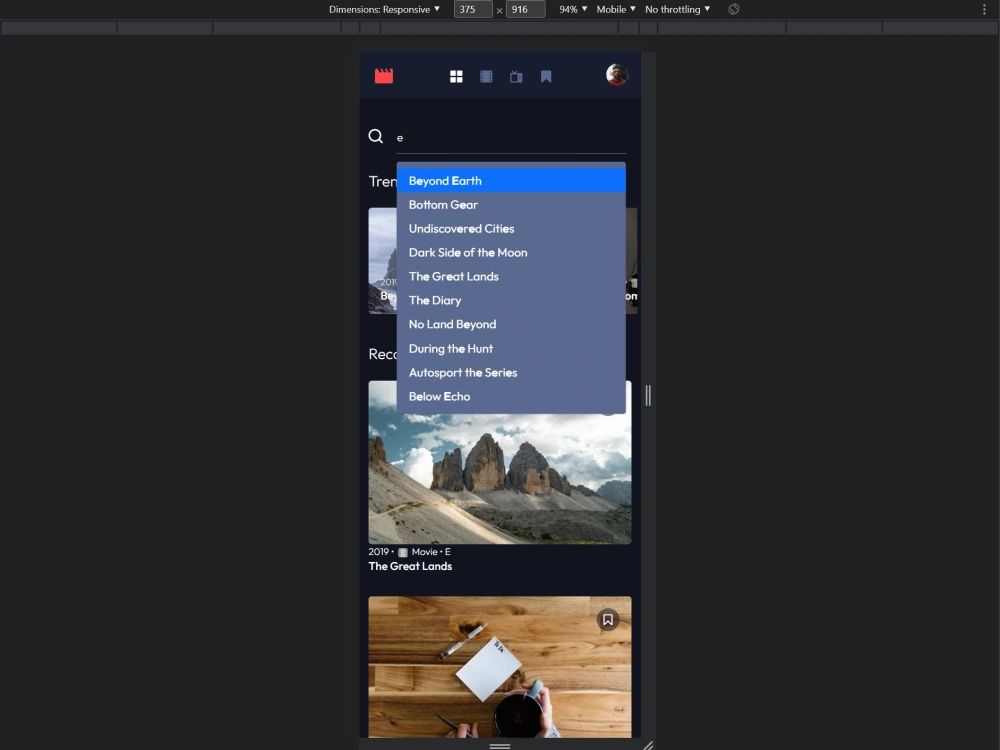The height and width of the screenshot is (750, 1000).
Task: Grab the bottom viewport resize handle
Action: click(x=500, y=745)
